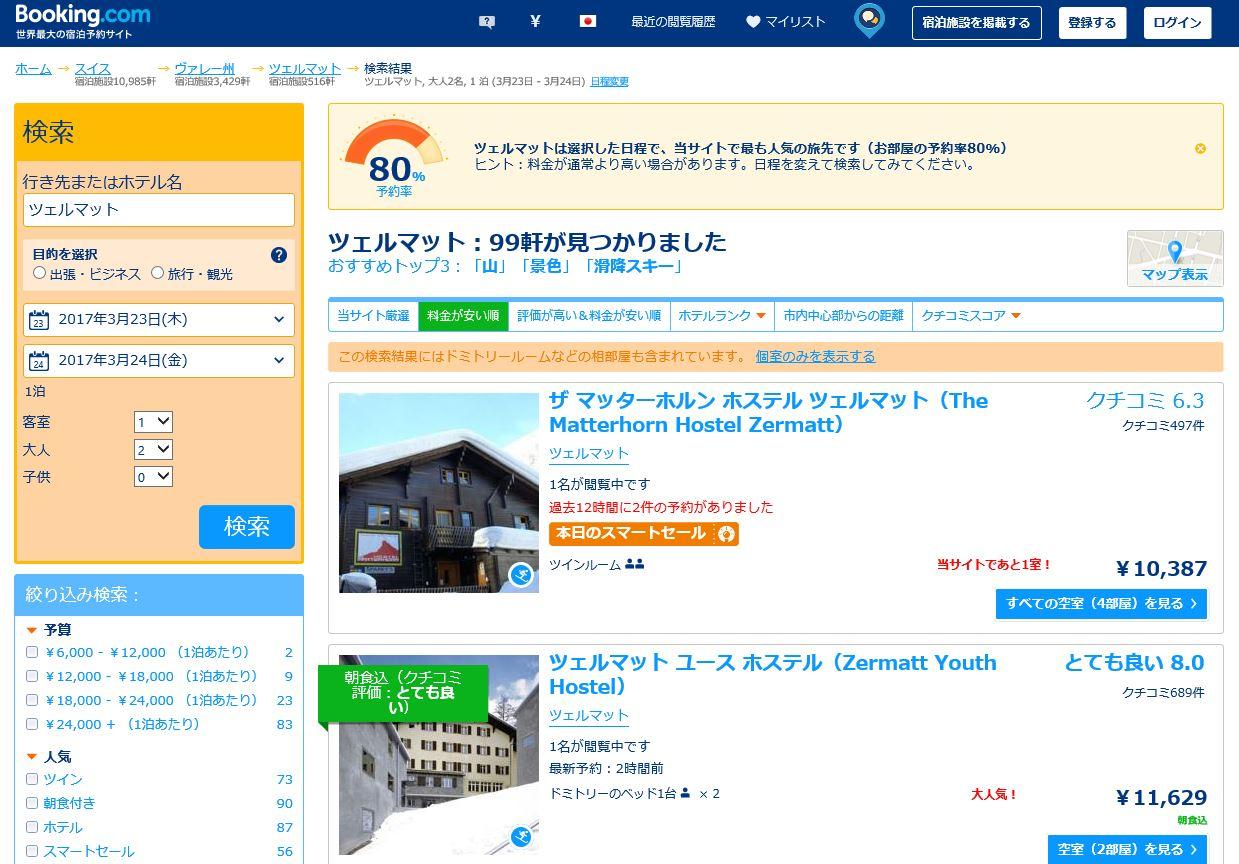Click the 登録する button
1239x864 pixels.
coord(1092,23)
